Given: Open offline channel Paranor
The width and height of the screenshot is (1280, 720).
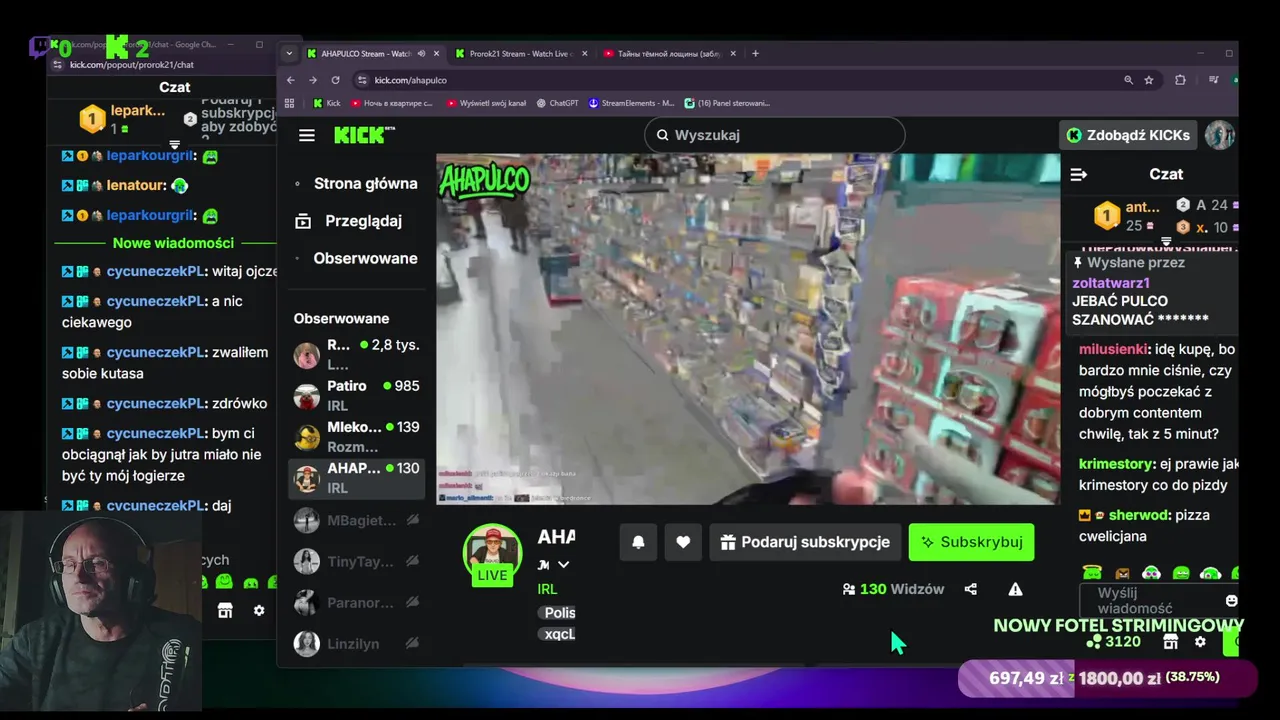Looking at the screenshot, I should [356, 602].
